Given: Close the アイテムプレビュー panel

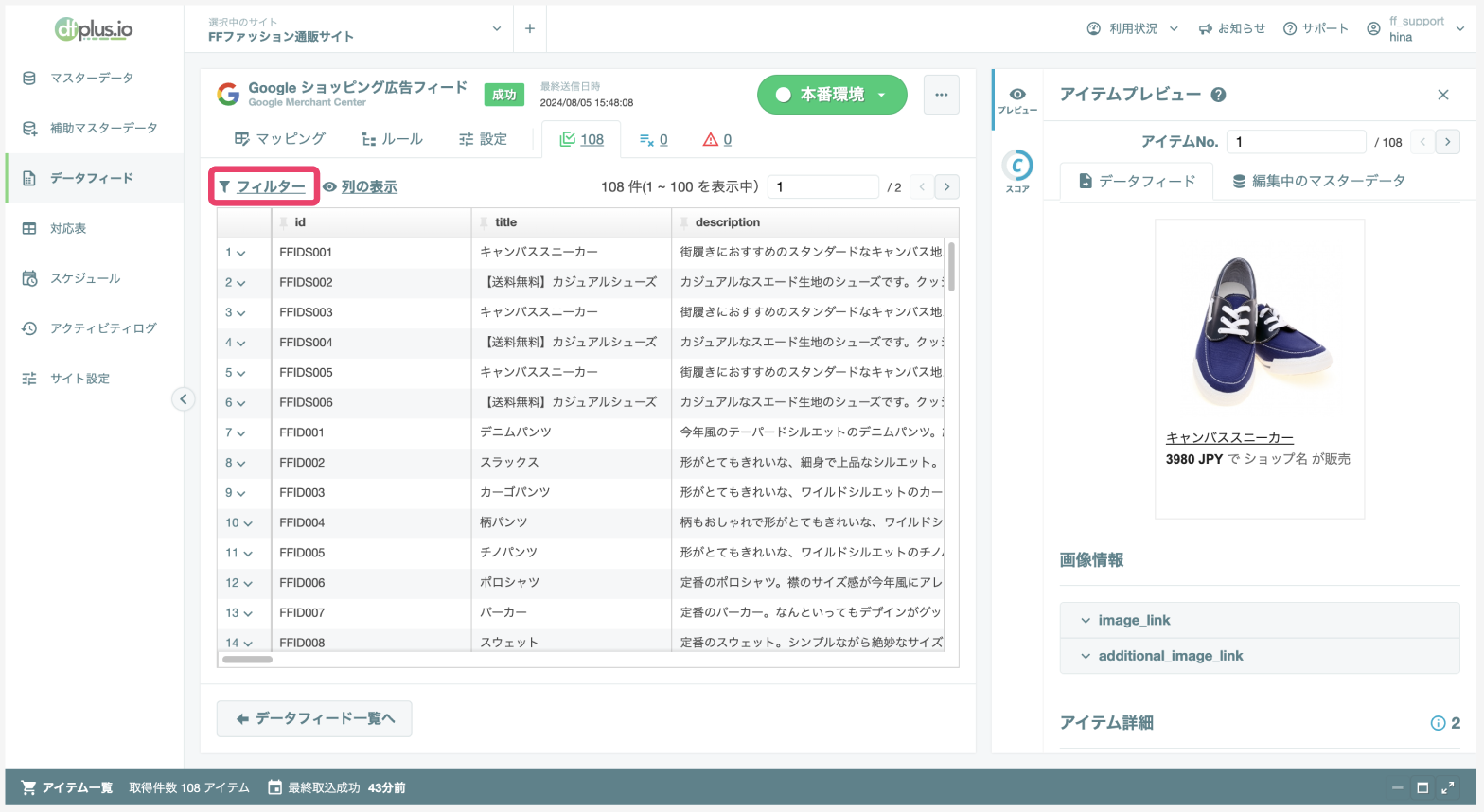Looking at the screenshot, I should (1443, 95).
